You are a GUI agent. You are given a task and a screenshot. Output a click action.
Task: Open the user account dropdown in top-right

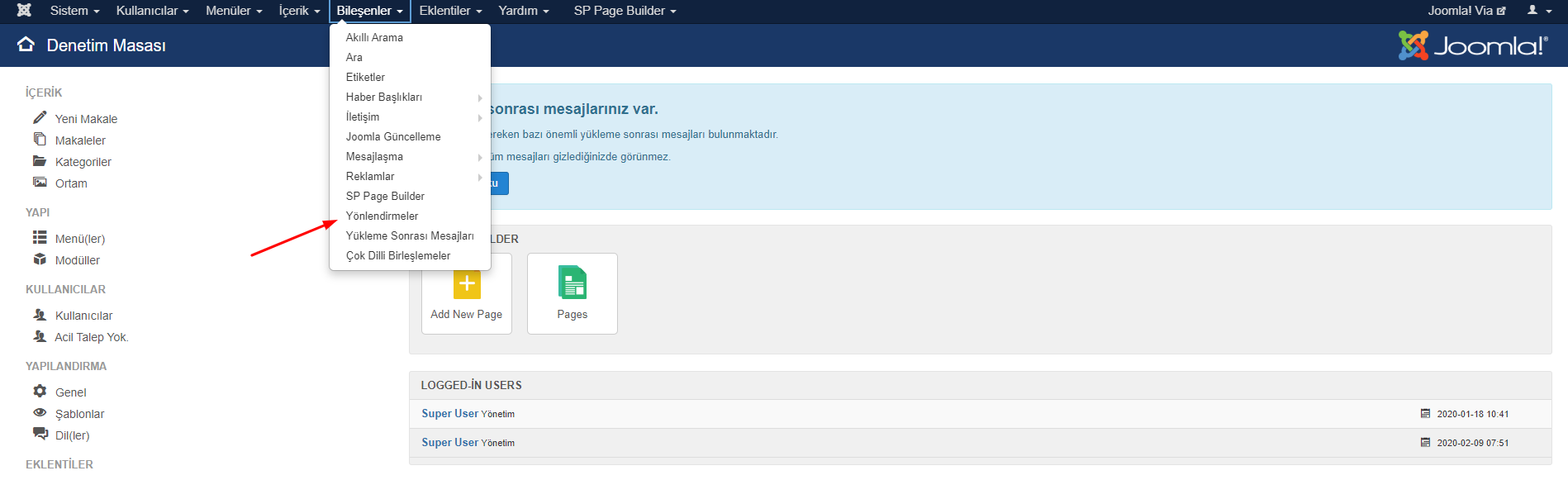click(1537, 11)
